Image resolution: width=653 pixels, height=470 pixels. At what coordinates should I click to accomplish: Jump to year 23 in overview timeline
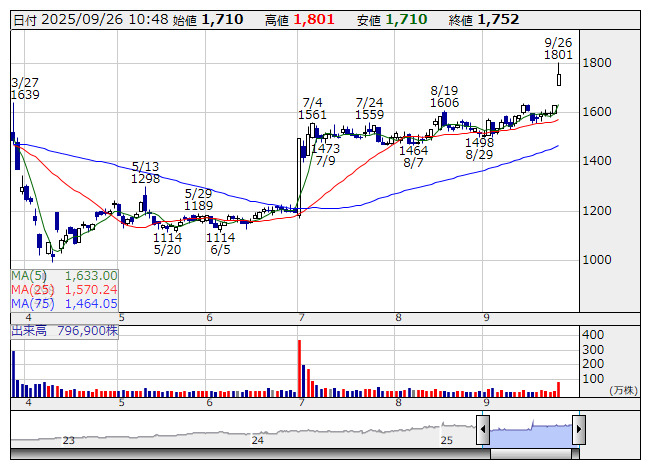[x=69, y=440]
